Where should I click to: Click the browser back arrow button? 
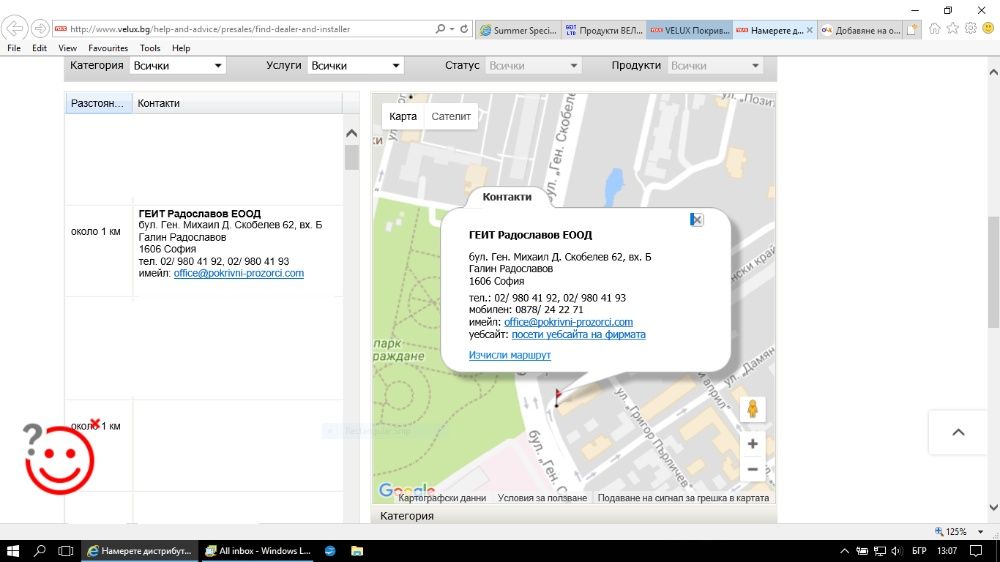[x=15, y=28]
